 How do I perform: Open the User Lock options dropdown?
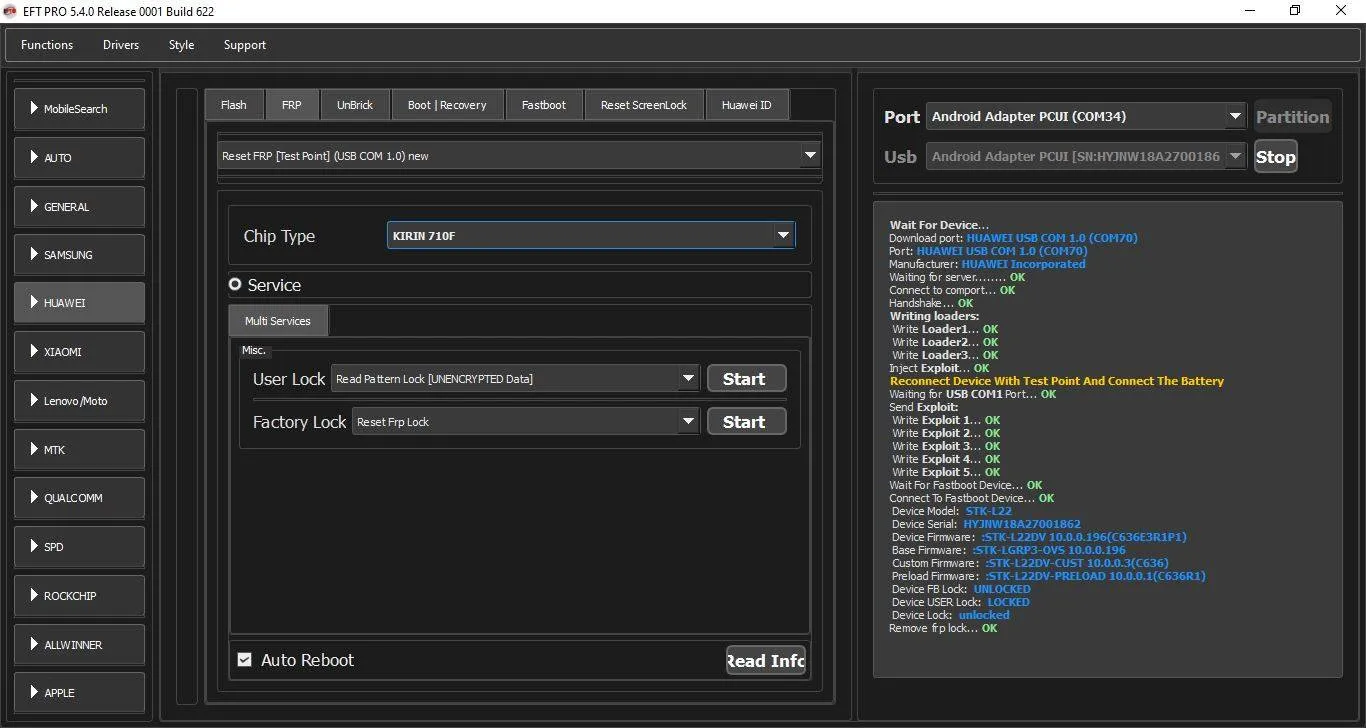(x=688, y=379)
